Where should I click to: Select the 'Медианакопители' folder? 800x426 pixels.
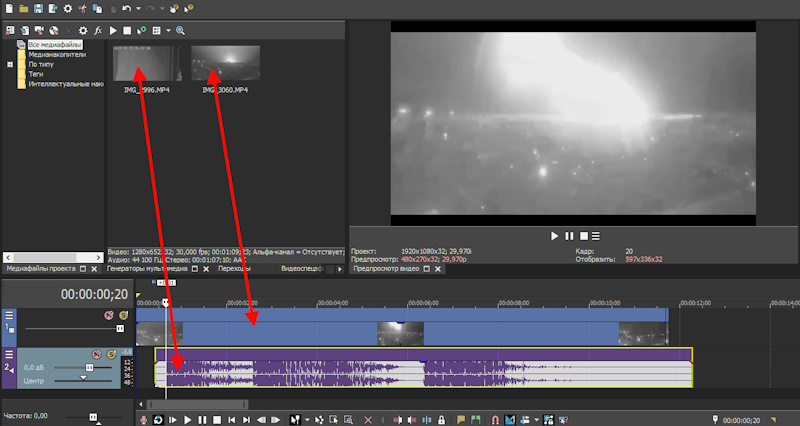pos(57,55)
